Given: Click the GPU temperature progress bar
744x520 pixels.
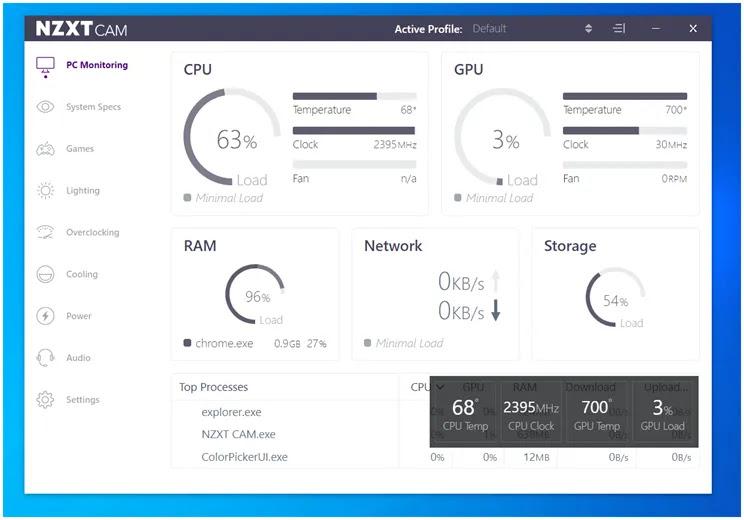Looking at the screenshot, I should coord(625,96).
